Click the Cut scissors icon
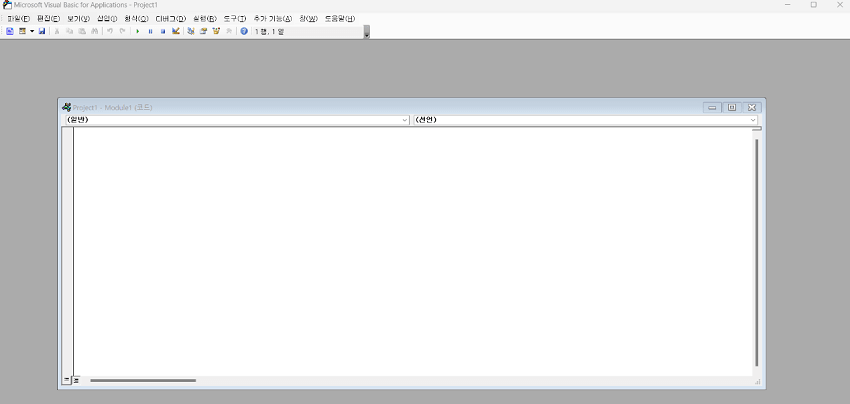Image resolution: width=850 pixels, height=404 pixels. 57,31
